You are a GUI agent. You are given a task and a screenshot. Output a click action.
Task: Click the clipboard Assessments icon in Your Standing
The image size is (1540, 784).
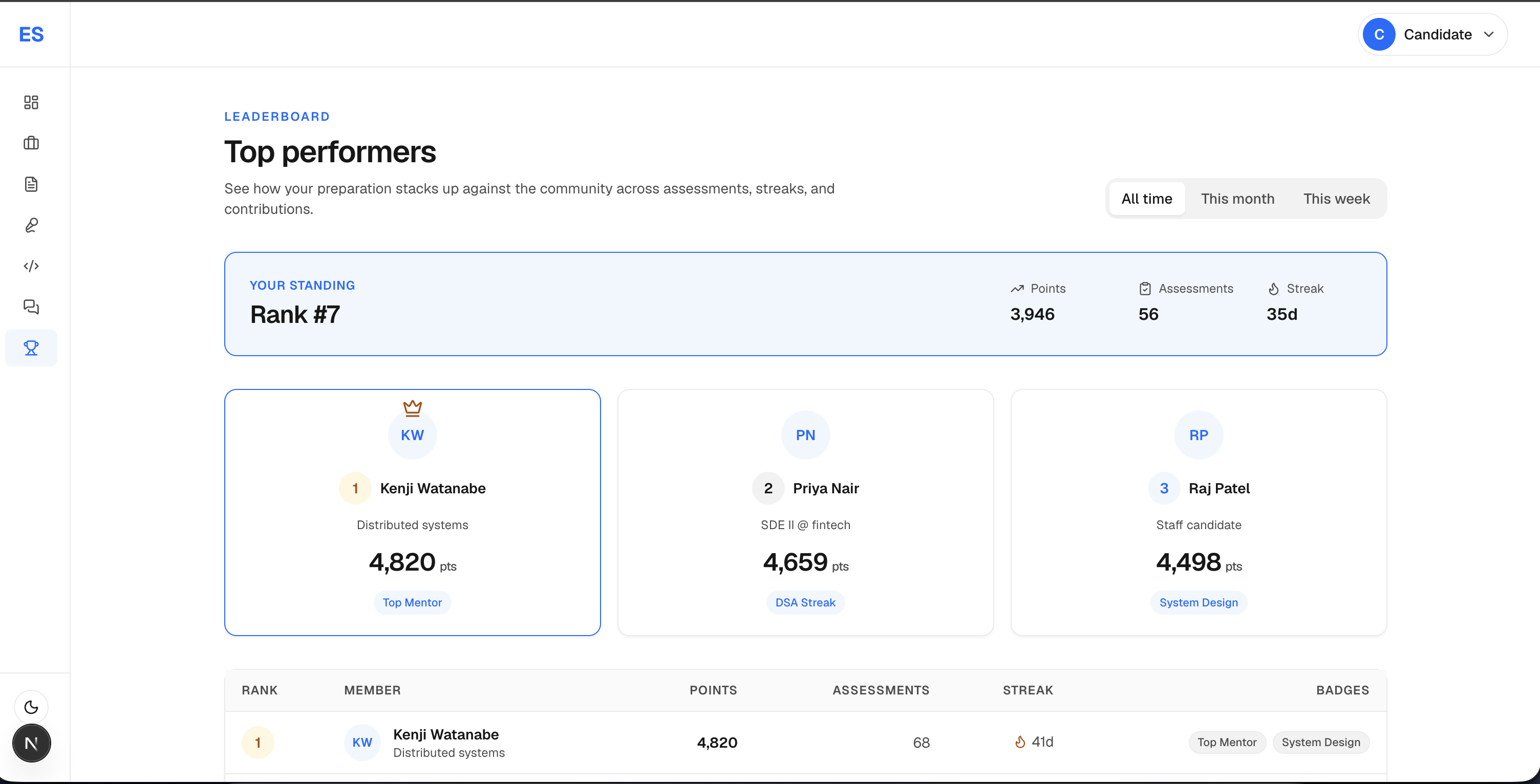[x=1145, y=289]
